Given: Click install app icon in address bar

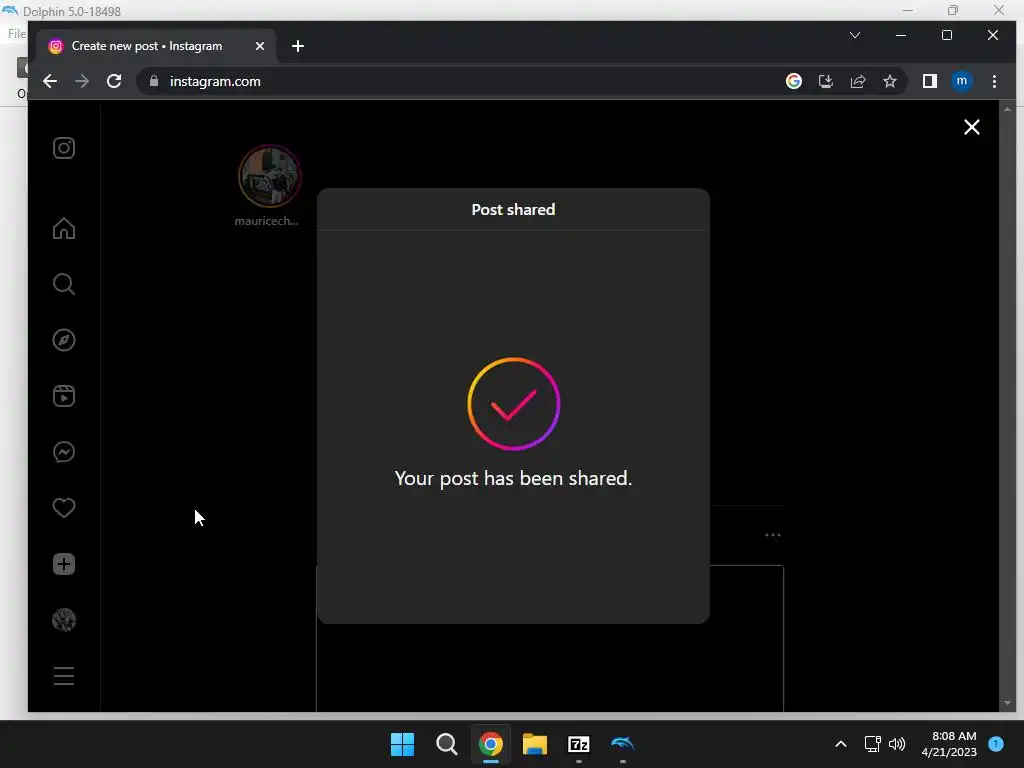Looking at the screenshot, I should (826, 81).
